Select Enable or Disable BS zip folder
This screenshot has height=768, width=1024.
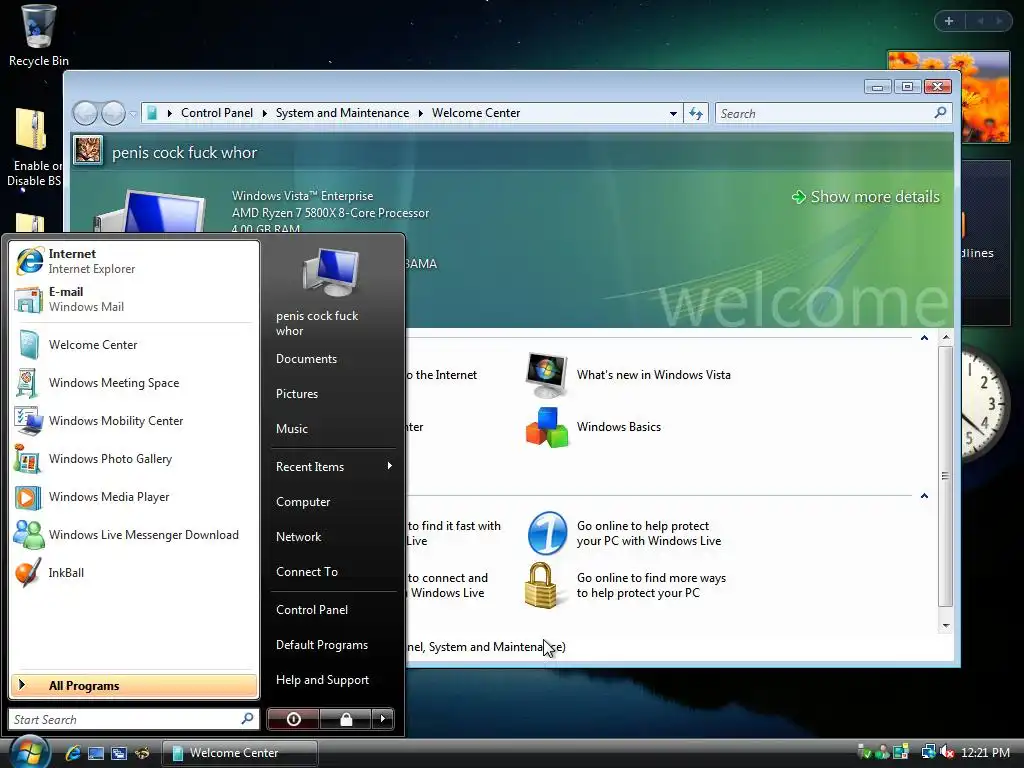pos(33,147)
